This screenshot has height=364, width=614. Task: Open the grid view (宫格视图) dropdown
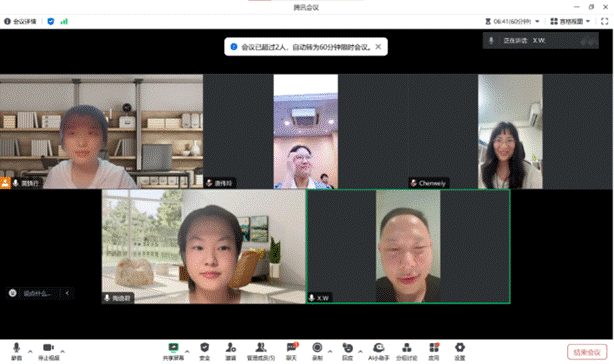(x=570, y=22)
